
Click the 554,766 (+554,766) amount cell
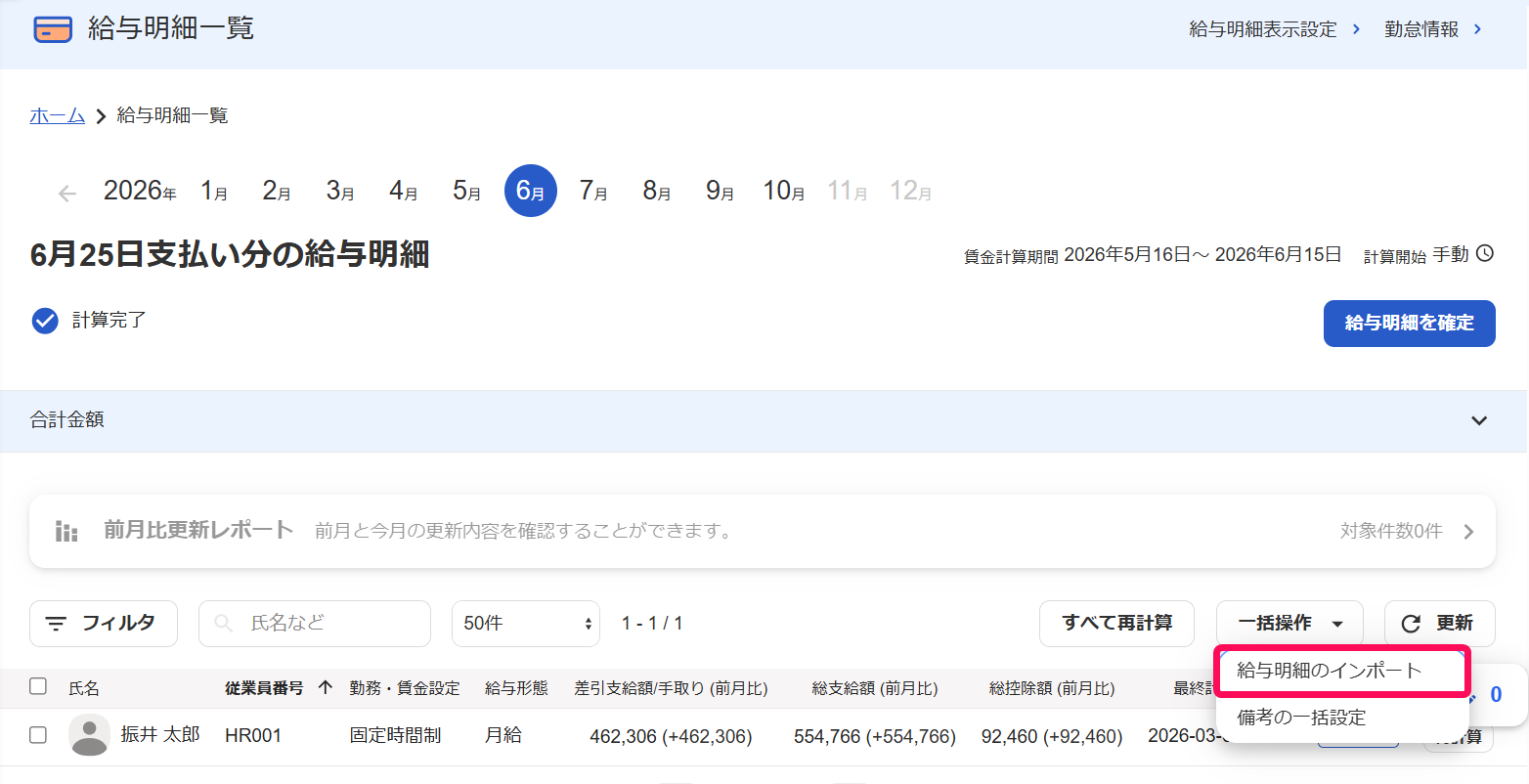coord(875,736)
